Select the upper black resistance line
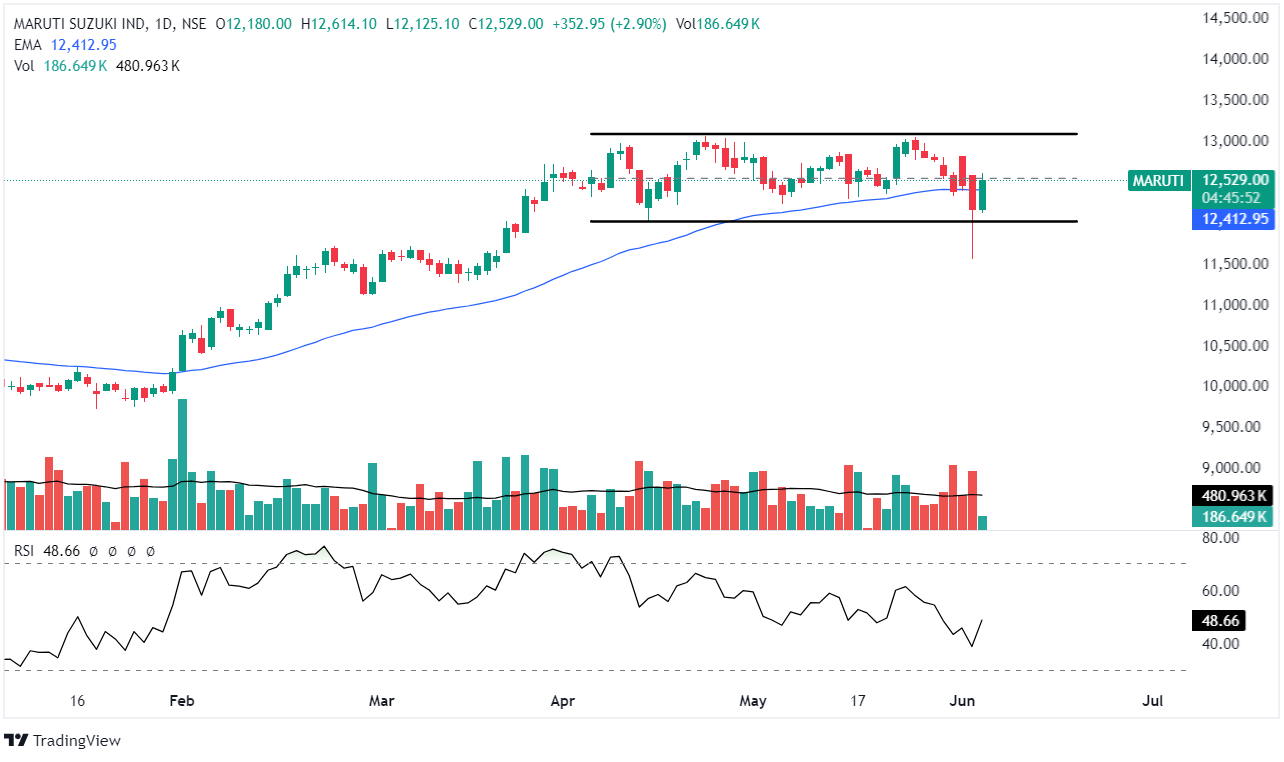Viewport: 1284px width, 762px height. tap(830, 133)
